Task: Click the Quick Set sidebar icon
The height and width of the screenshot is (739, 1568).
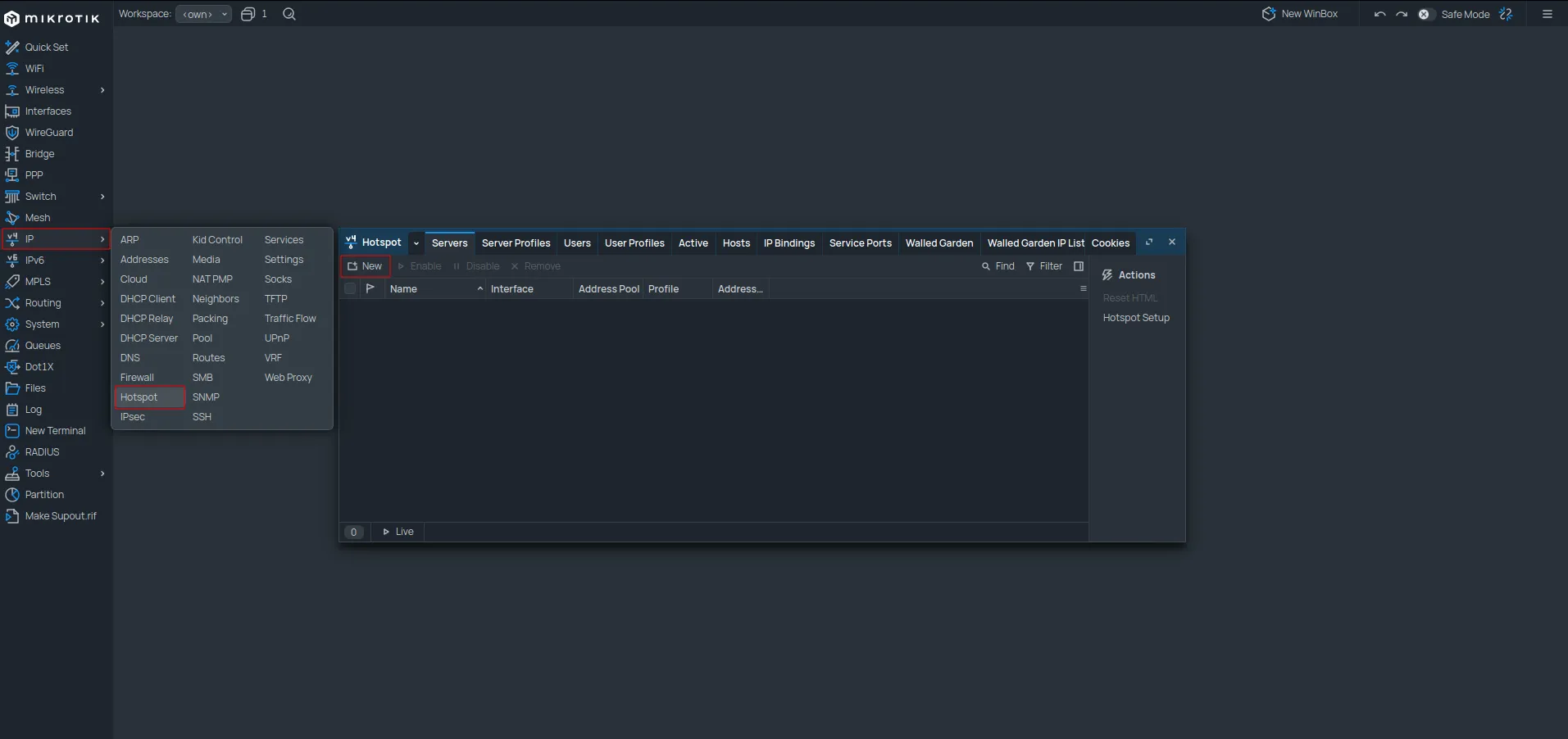Action: (x=12, y=48)
